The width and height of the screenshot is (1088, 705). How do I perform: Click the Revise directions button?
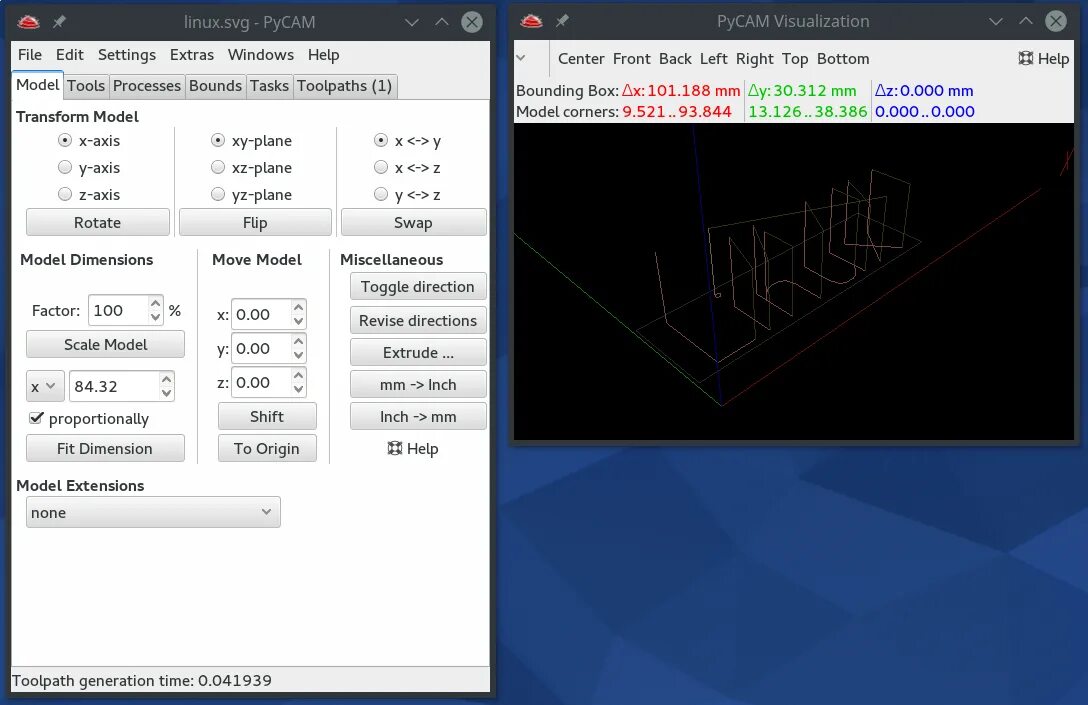click(x=418, y=321)
